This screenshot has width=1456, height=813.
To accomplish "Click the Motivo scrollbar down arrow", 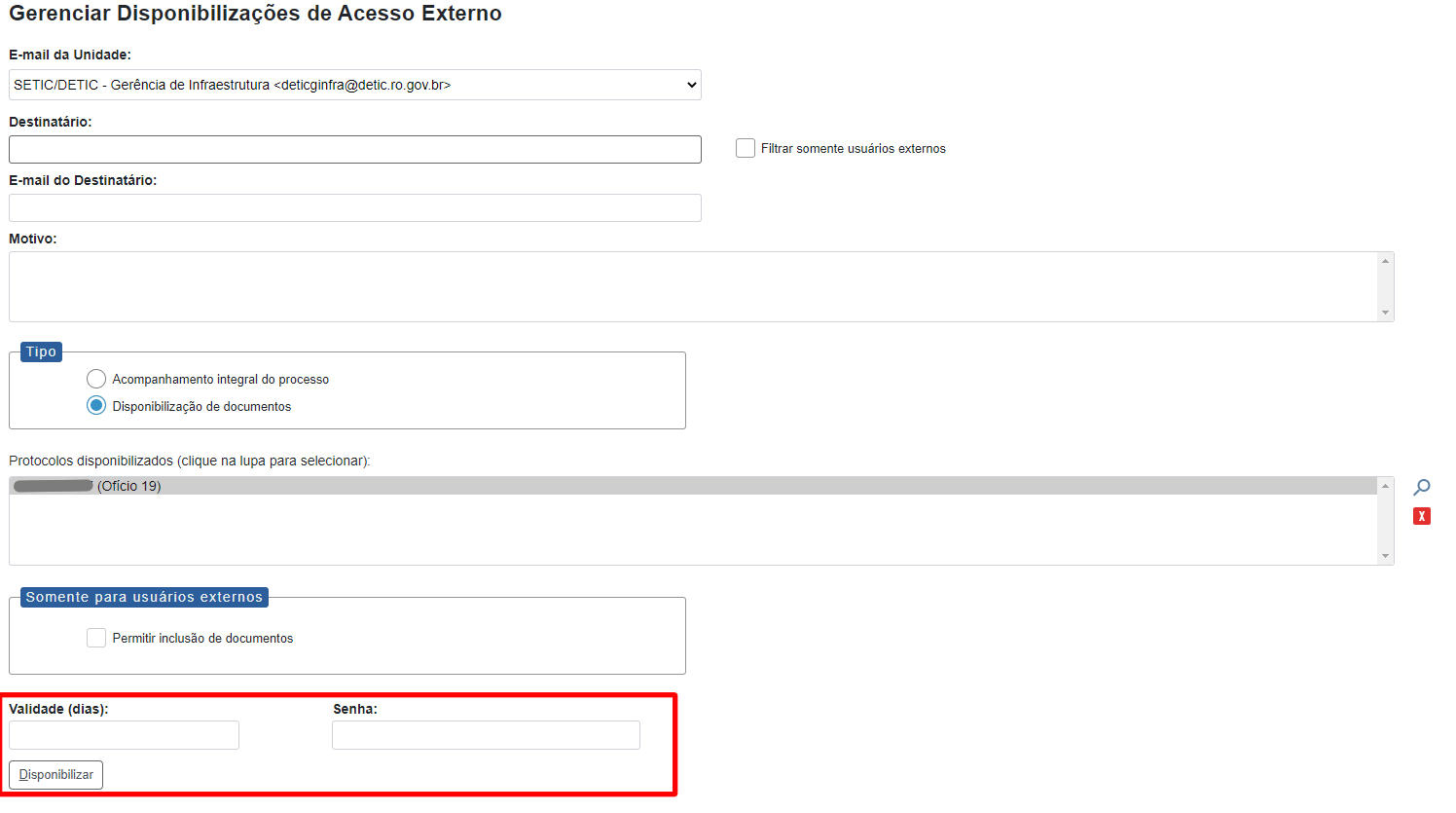I will pyautogui.click(x=1385, y=313).
